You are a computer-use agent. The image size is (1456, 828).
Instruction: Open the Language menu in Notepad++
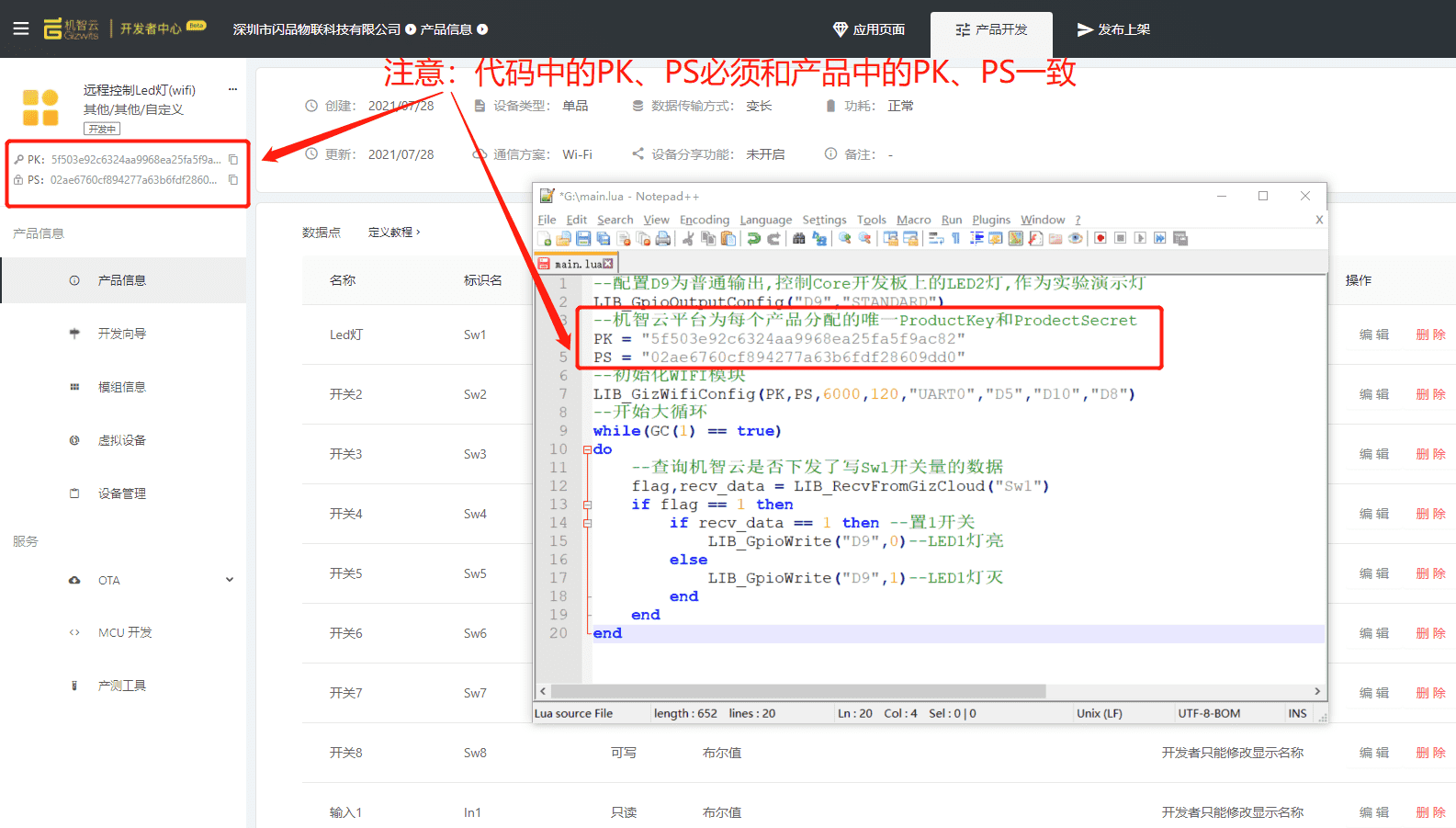pyautogui.click(x=766, y=220)
